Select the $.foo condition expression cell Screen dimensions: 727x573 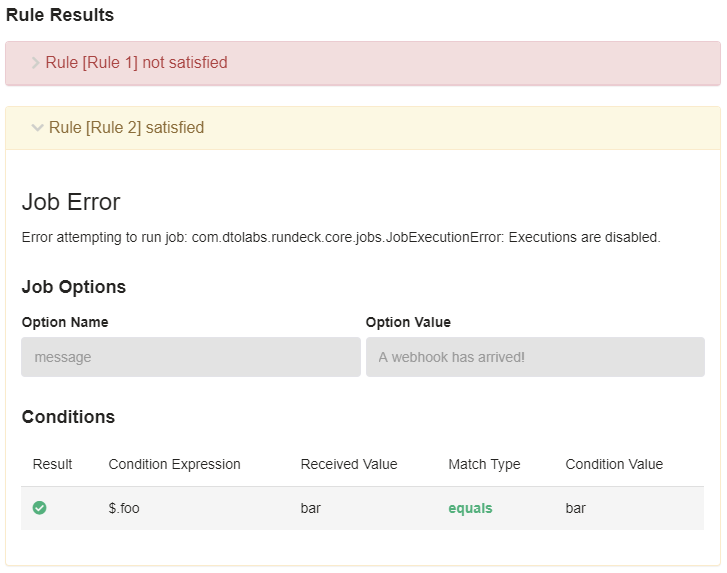pyautogui.click(x=124, y=508)
